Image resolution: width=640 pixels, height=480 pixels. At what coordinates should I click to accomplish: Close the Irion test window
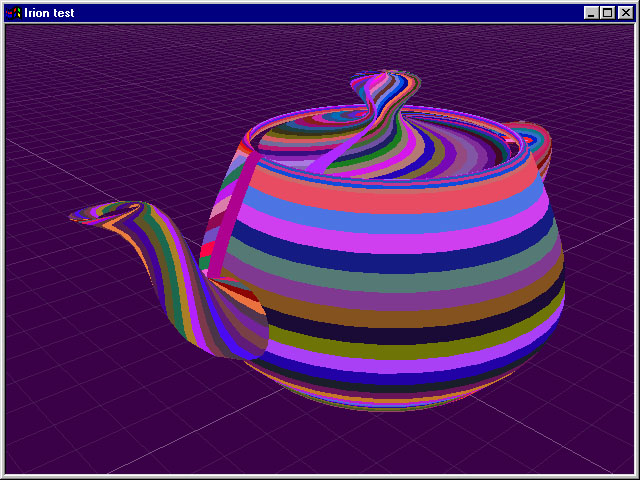click(x=625, y=13)
